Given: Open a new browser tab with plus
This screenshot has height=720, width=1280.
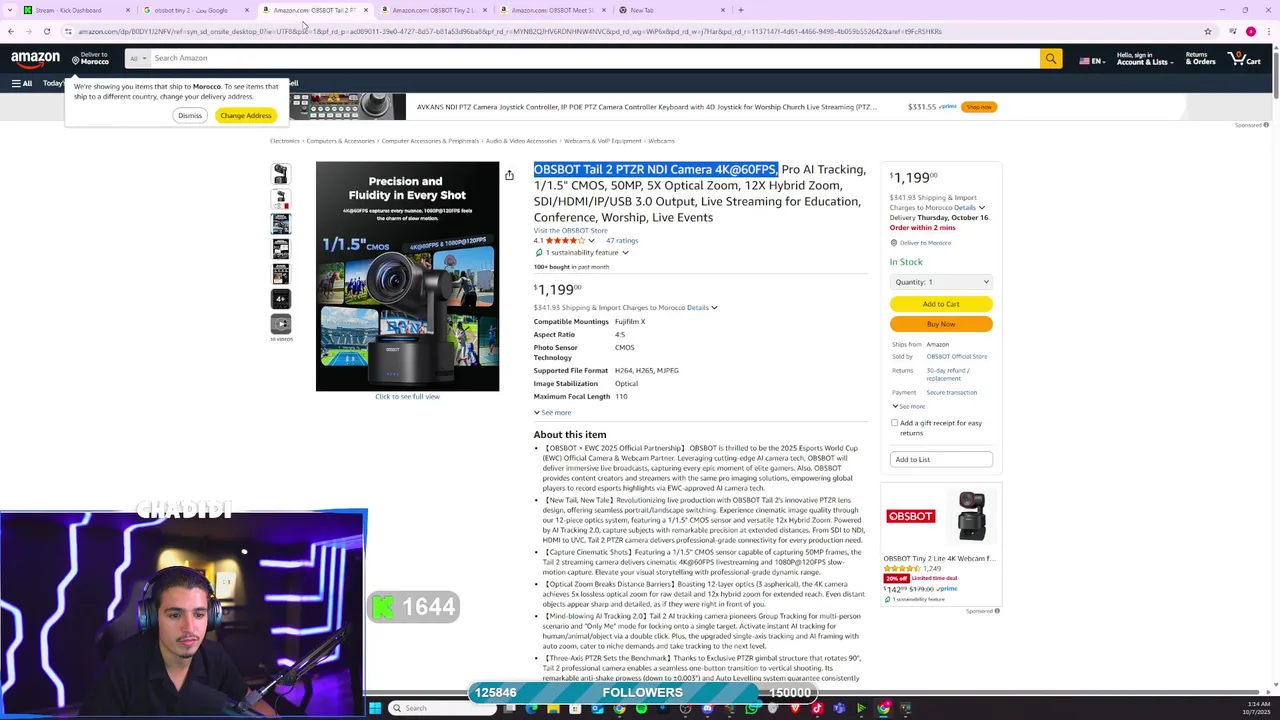Looking at the screenshot, I should click(740, 10).
